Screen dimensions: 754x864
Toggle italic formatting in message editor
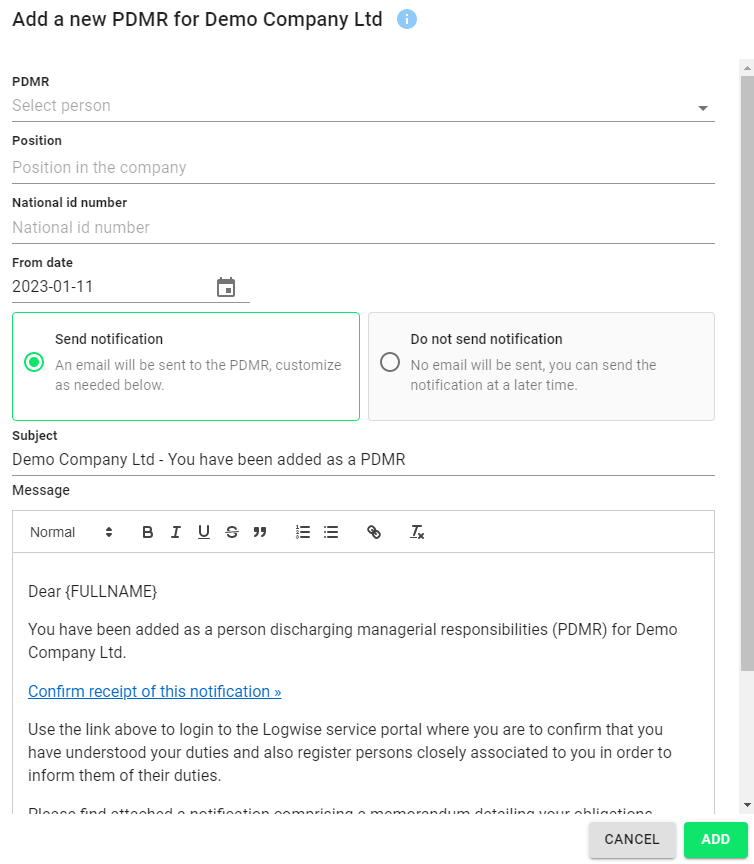pos(175,532)
